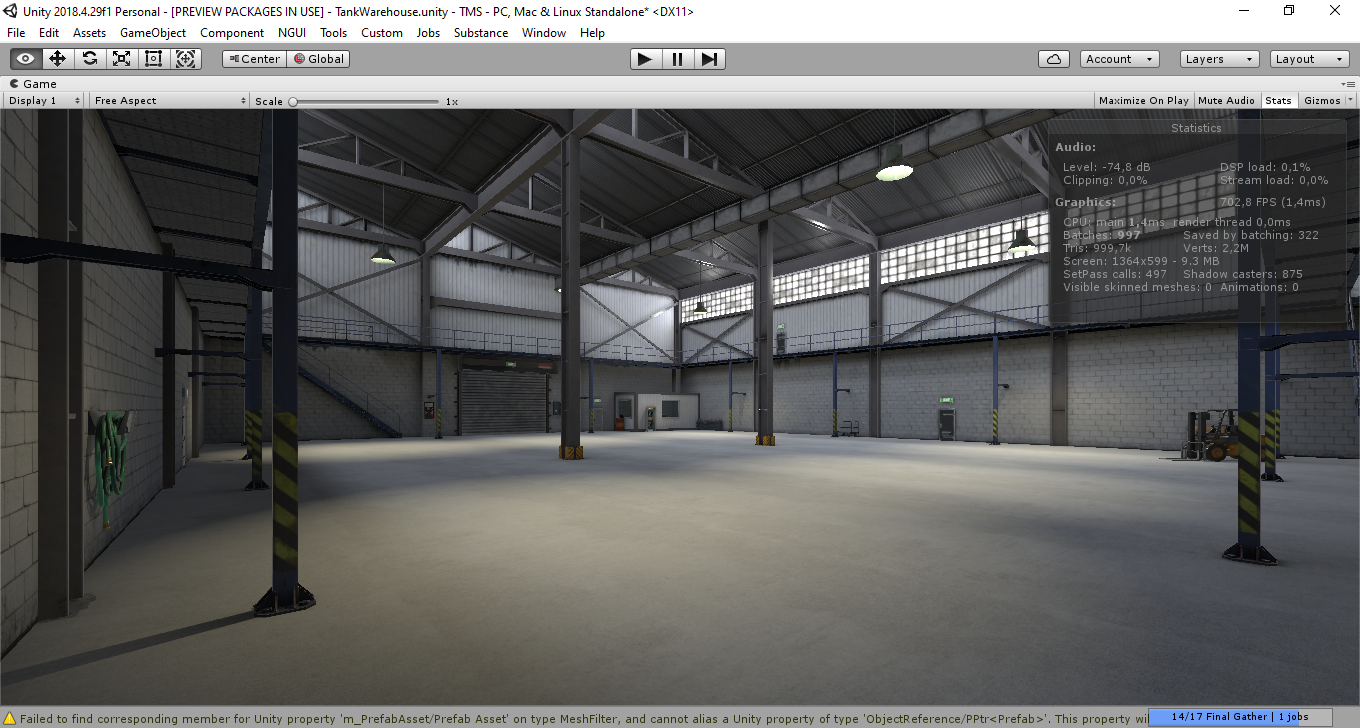Select the Rotate tool
Viewport: 1360px width, 728px height.
[90, 59]
